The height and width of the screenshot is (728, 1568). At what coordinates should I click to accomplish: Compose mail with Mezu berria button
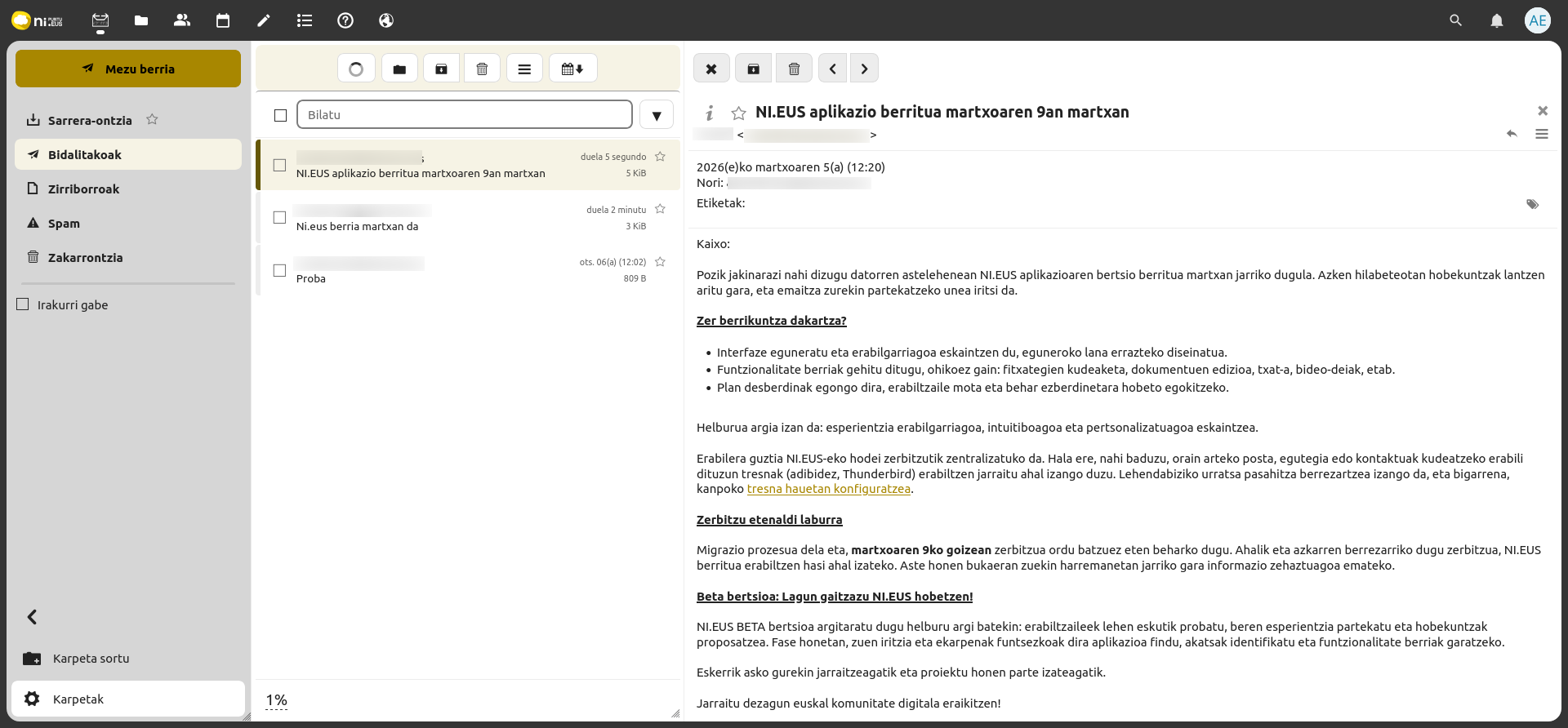point(128,69)
